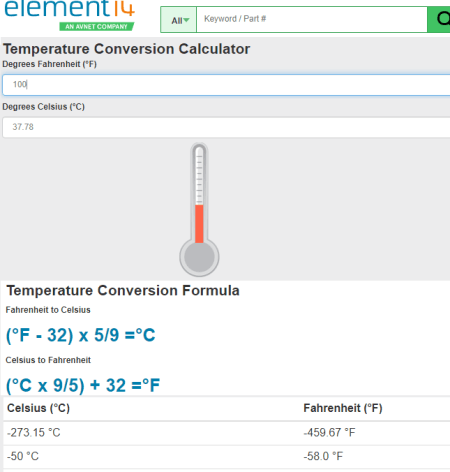Click the Celsius to Fahrenheit label
This screenshot has width=450, height=472.
[48, 360]
